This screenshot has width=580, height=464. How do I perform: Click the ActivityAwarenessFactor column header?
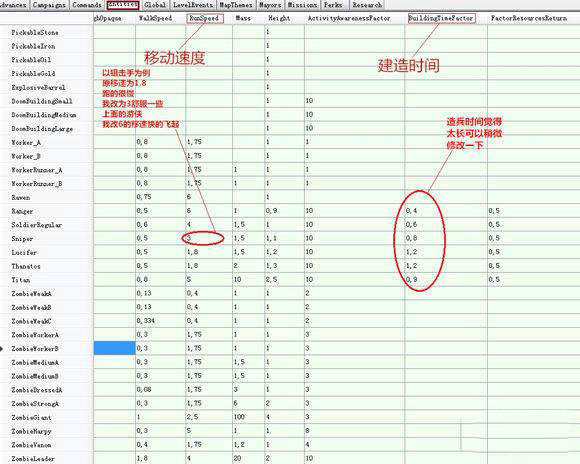tap(349, 18)
